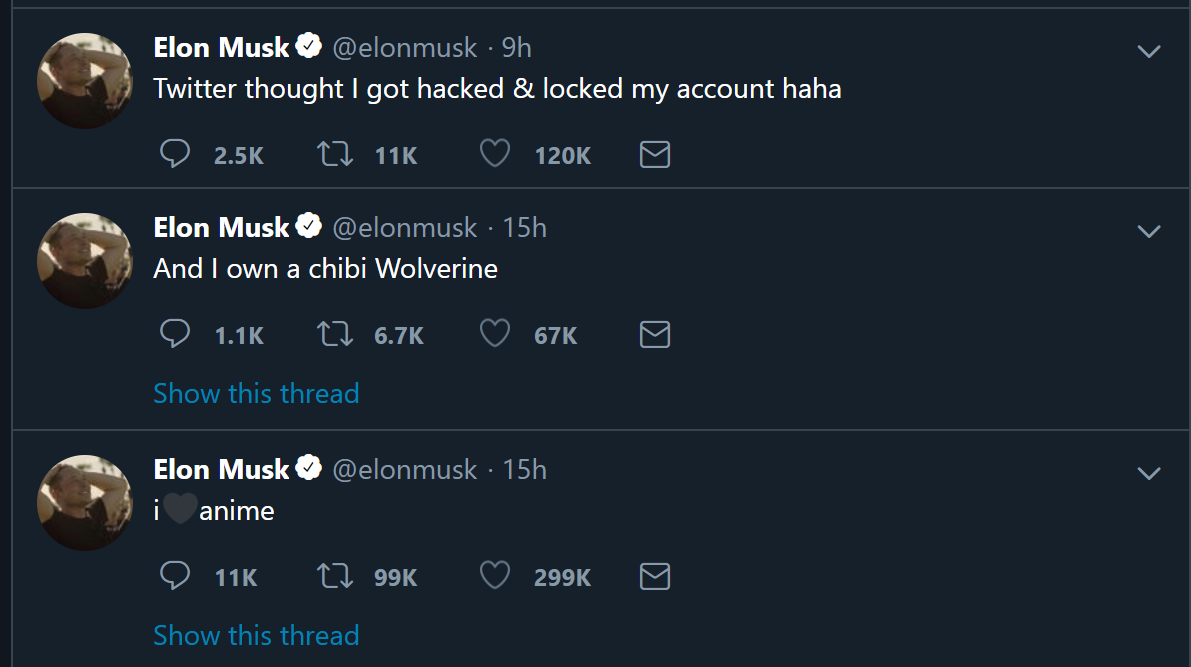Reply to the 'i anime' tweet

(x=176, y=576)
